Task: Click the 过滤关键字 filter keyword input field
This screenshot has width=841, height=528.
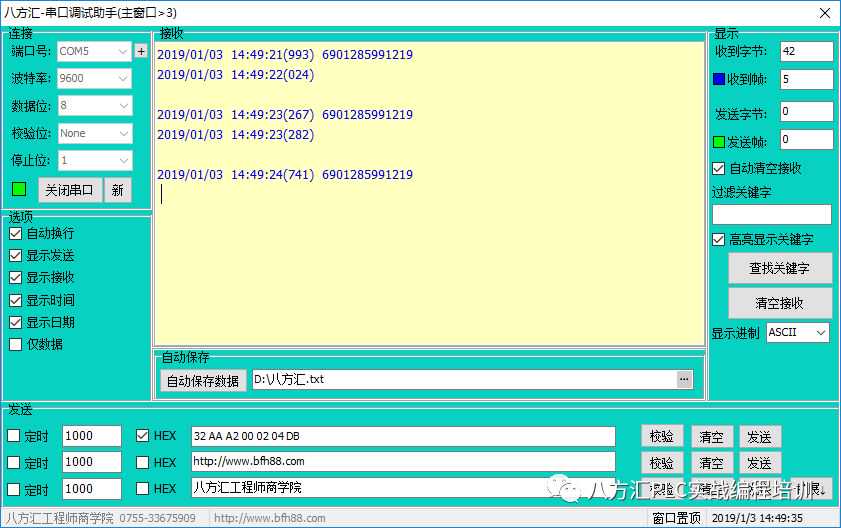Action: coord(771,215)
